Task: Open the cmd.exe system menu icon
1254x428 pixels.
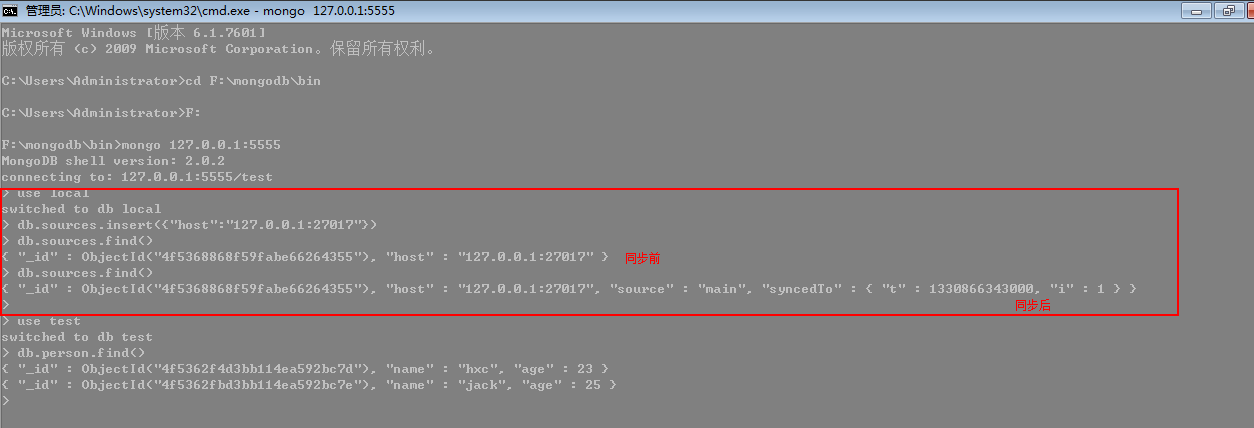Action: [x=10, y=9]
